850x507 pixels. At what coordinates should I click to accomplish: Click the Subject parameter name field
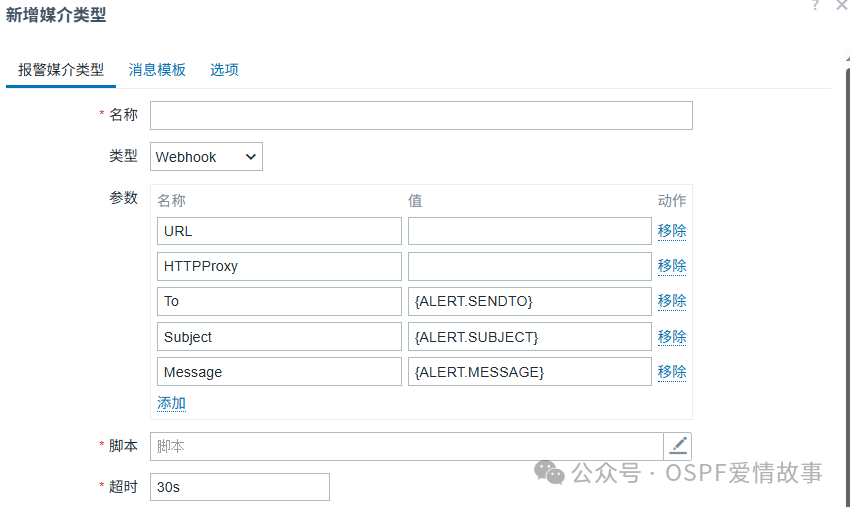point(279,337)
